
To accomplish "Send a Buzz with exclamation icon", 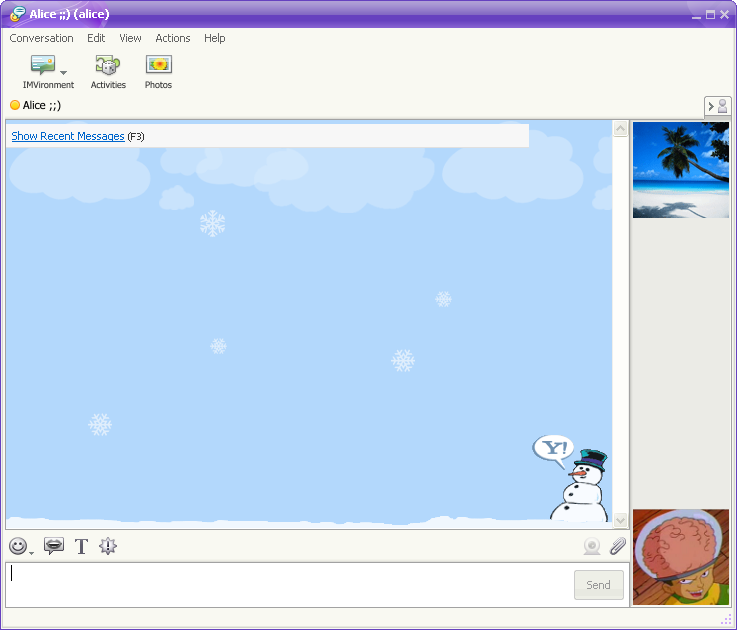I will [108, 546].
